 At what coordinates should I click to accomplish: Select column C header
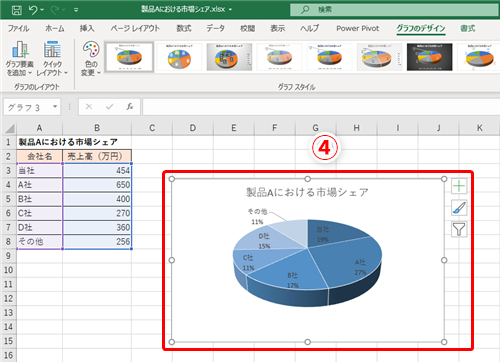(152, 128)
